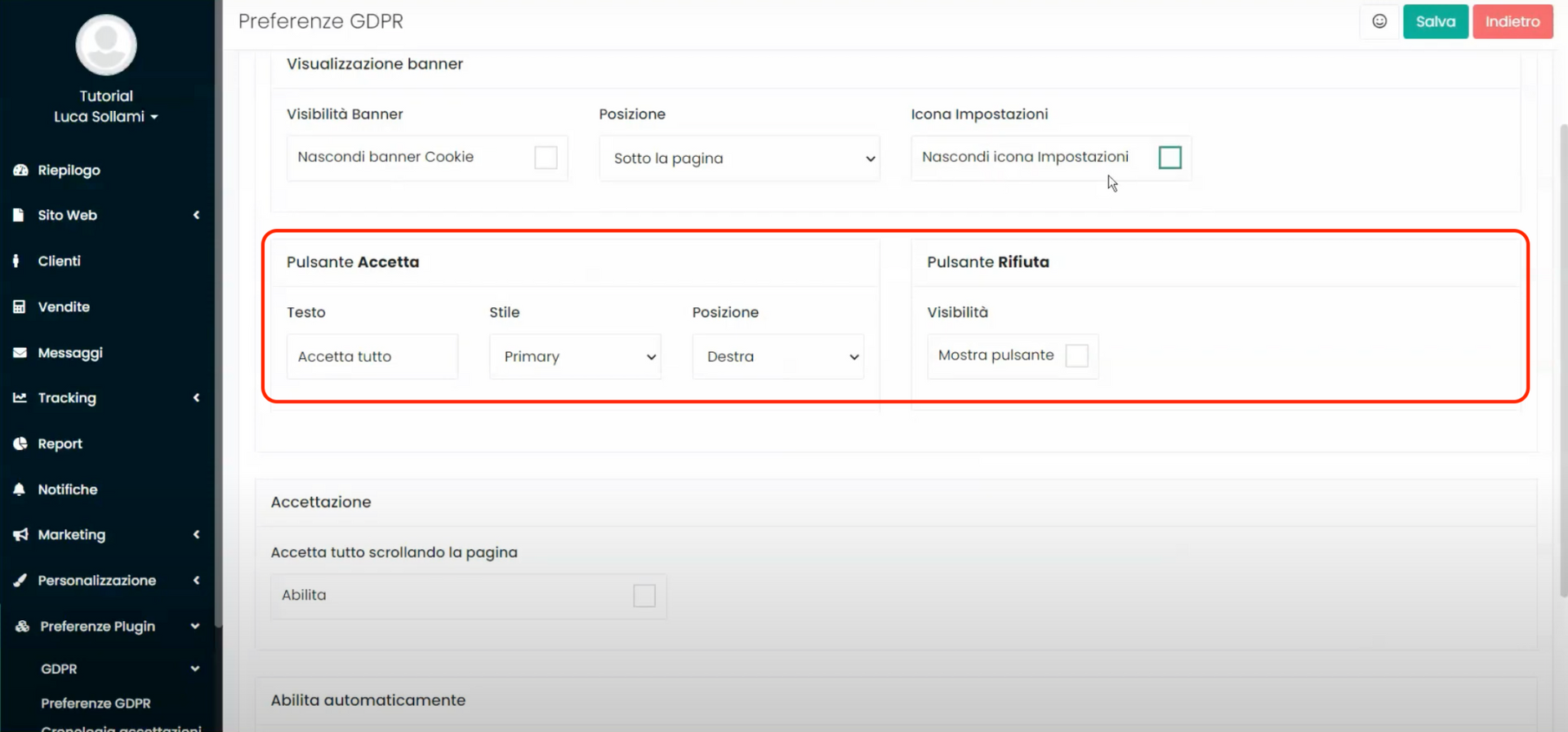Enable the Abilita scroll acceptance checkbox
This screenshot has height=732, width=1568.
click(x=644, y=596)
